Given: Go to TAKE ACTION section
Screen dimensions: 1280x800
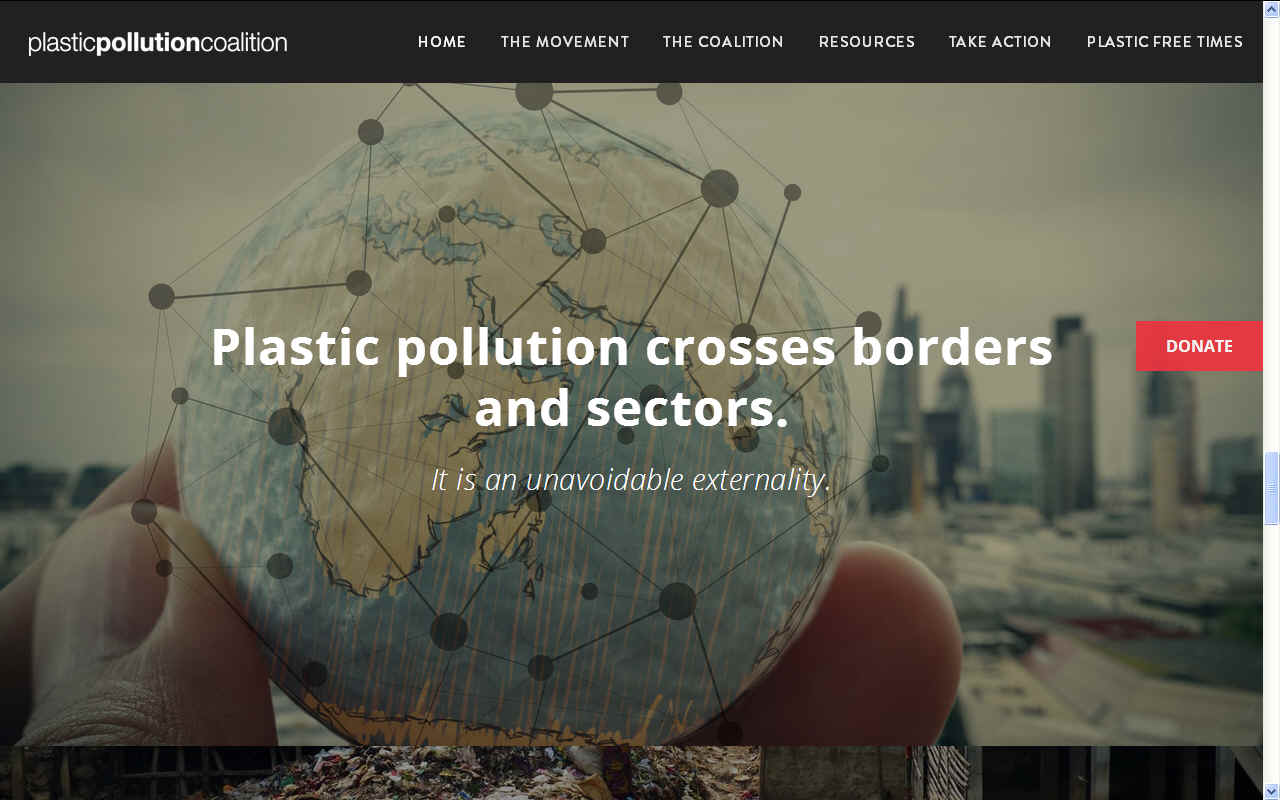Looking at the screenshot, I should (x=1000, y=42).
